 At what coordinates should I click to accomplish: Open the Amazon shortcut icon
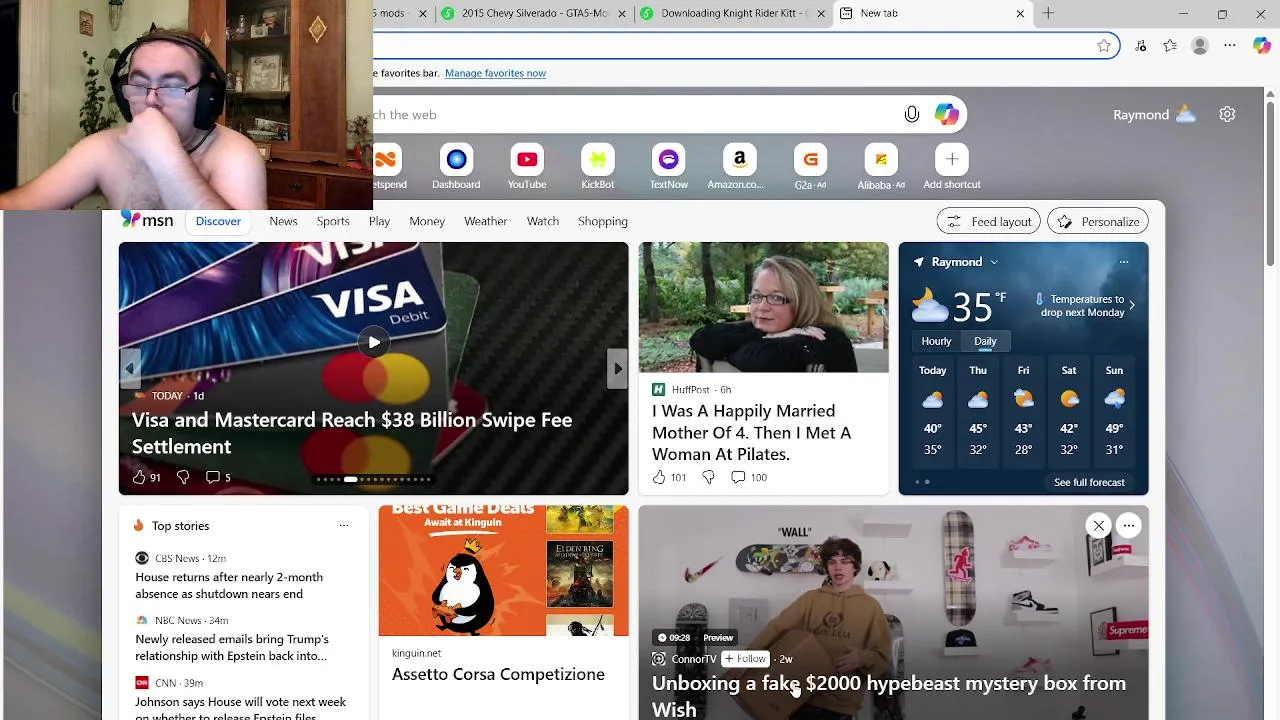coord(739,160)
